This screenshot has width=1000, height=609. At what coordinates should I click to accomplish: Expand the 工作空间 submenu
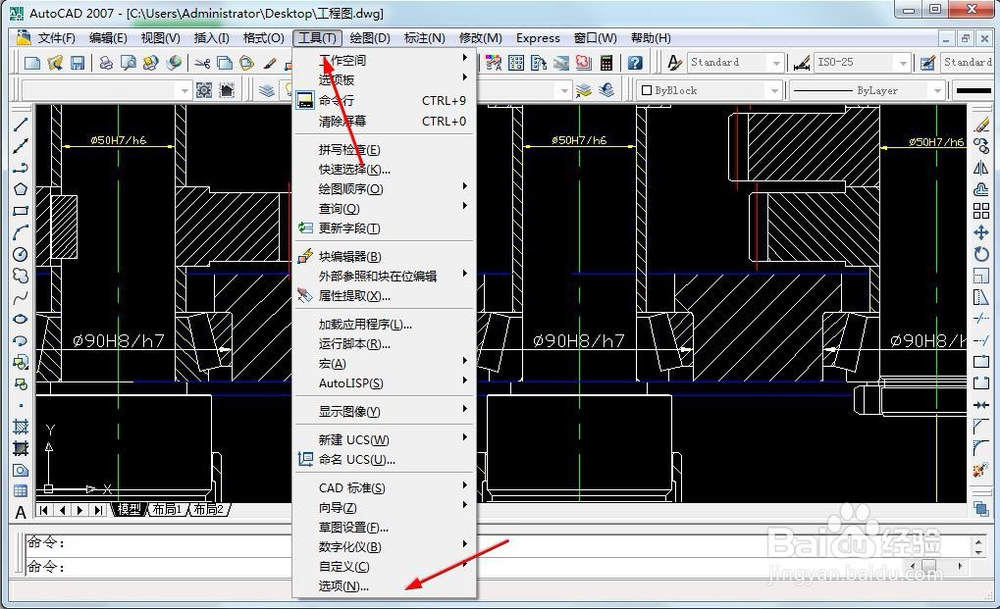[x=385, y=60]
